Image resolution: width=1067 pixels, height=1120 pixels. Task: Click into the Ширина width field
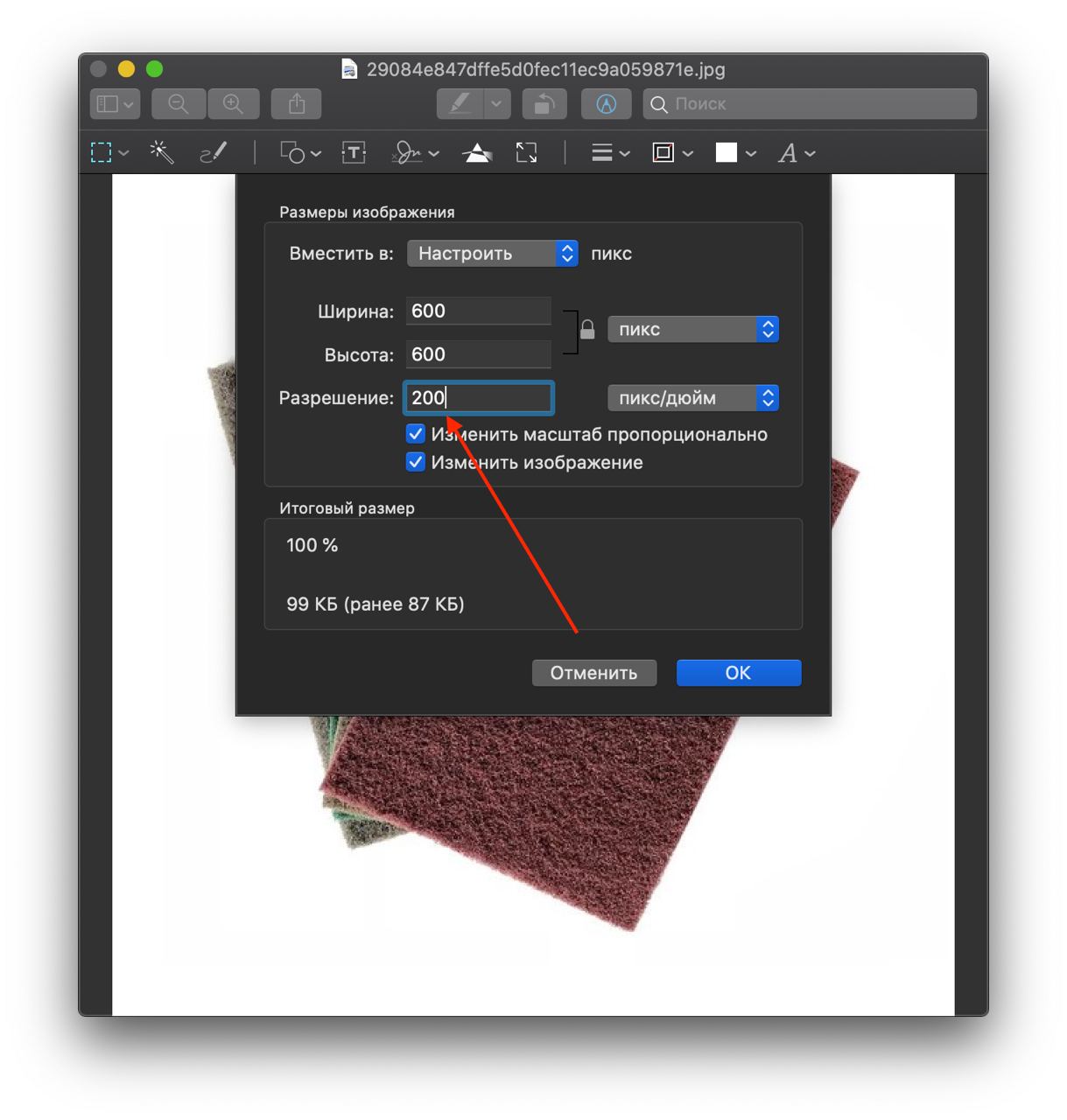click(479, 311)
